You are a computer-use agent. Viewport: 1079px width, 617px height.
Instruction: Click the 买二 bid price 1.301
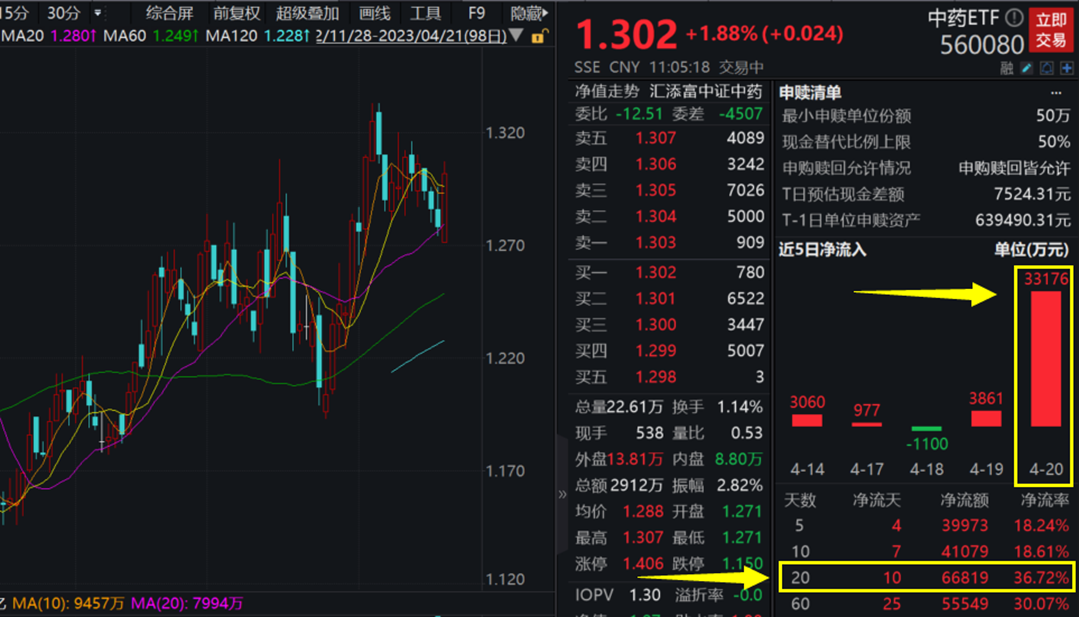pyautogui.click(x=655, y=299)
